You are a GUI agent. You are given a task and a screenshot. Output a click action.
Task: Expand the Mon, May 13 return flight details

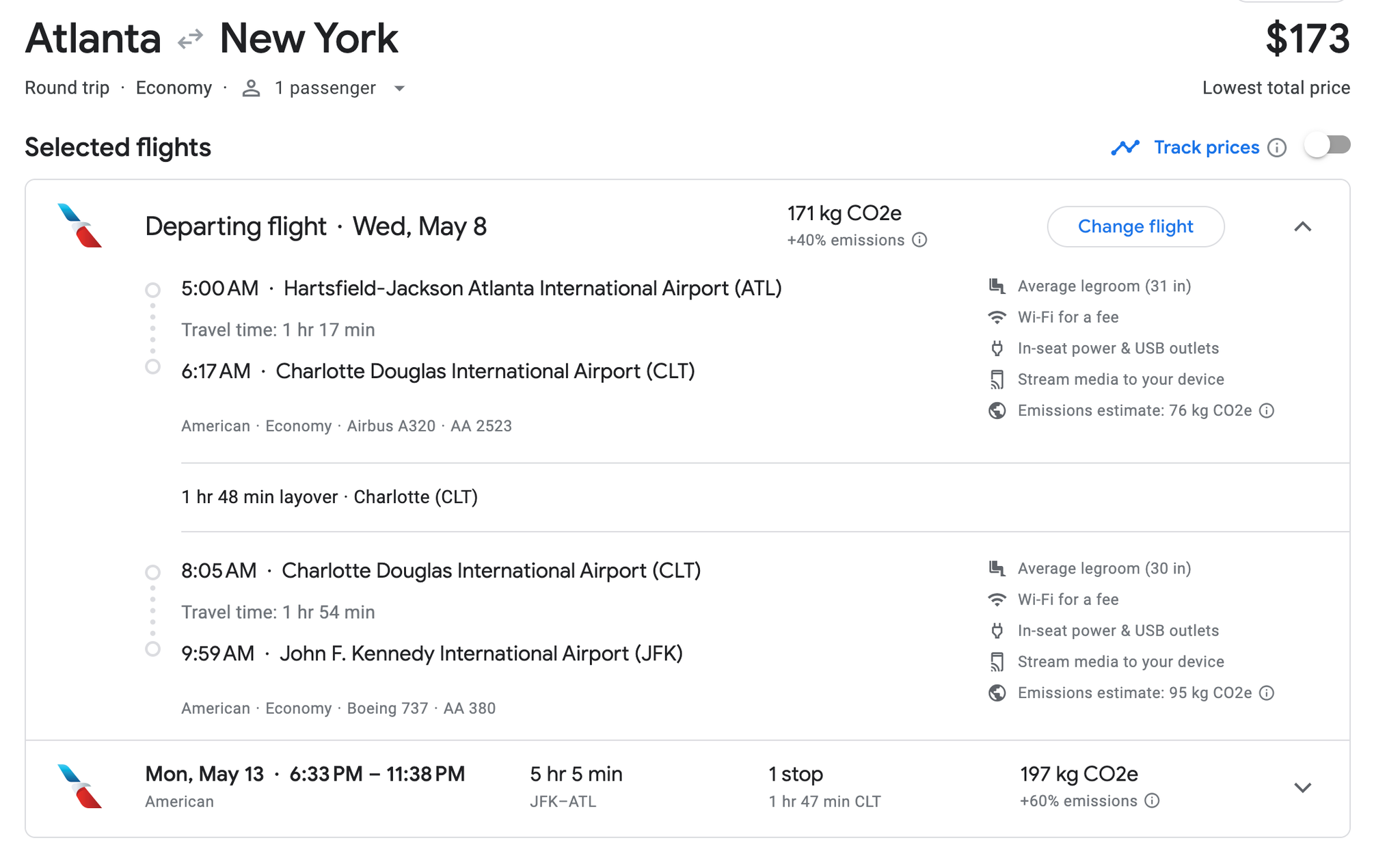1303,786
